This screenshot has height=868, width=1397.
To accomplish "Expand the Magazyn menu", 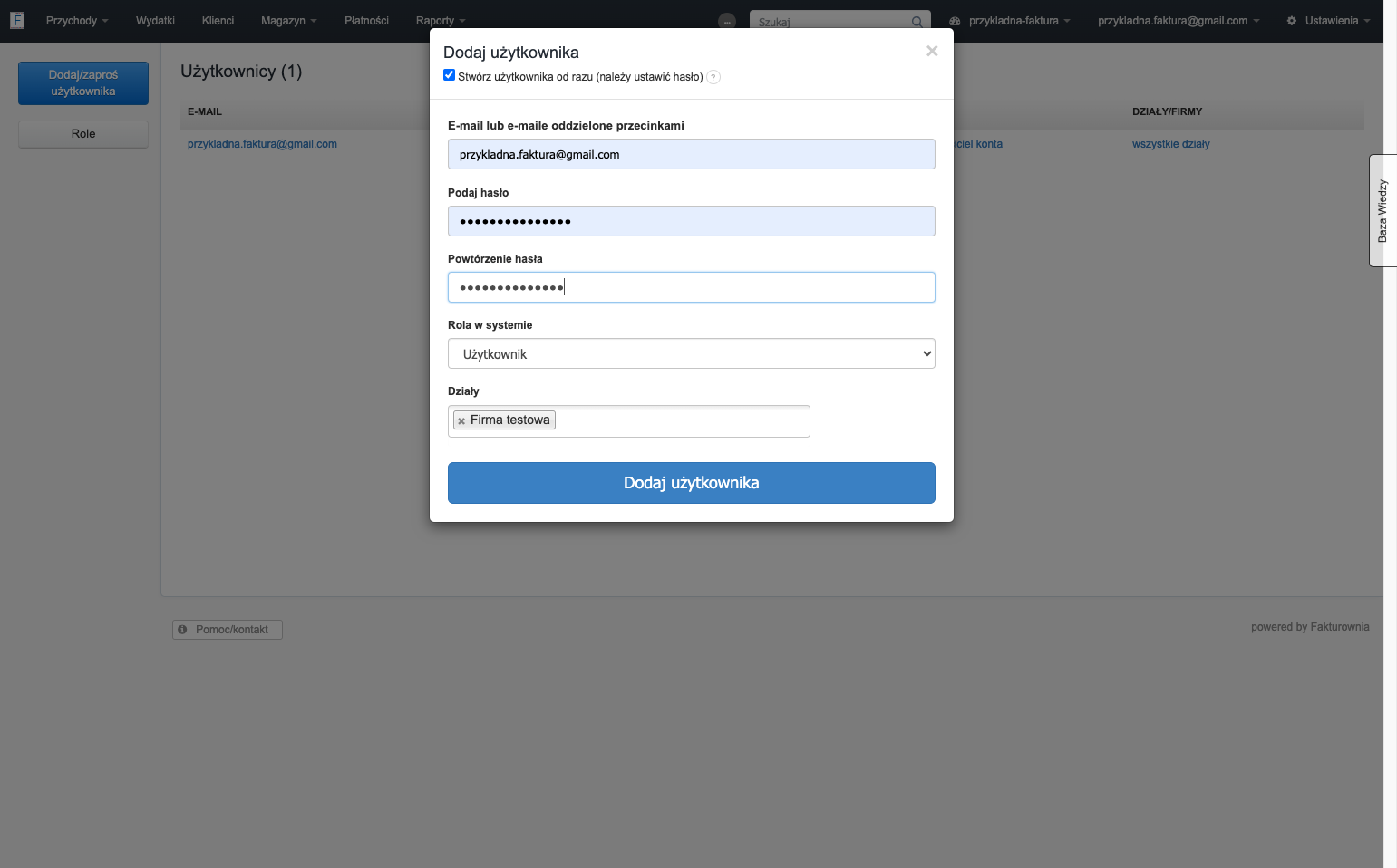I will [288, 21].
